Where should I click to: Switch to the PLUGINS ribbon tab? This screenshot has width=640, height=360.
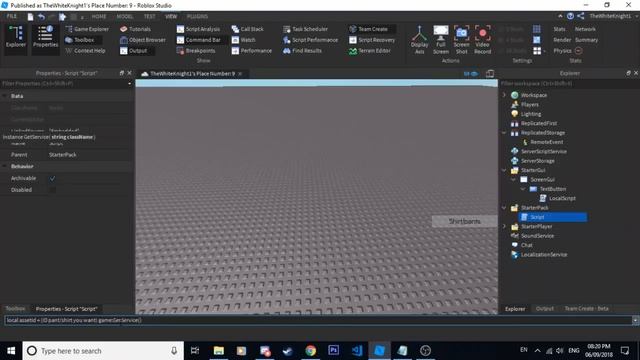pyautogui.click(x=198, y=16)
